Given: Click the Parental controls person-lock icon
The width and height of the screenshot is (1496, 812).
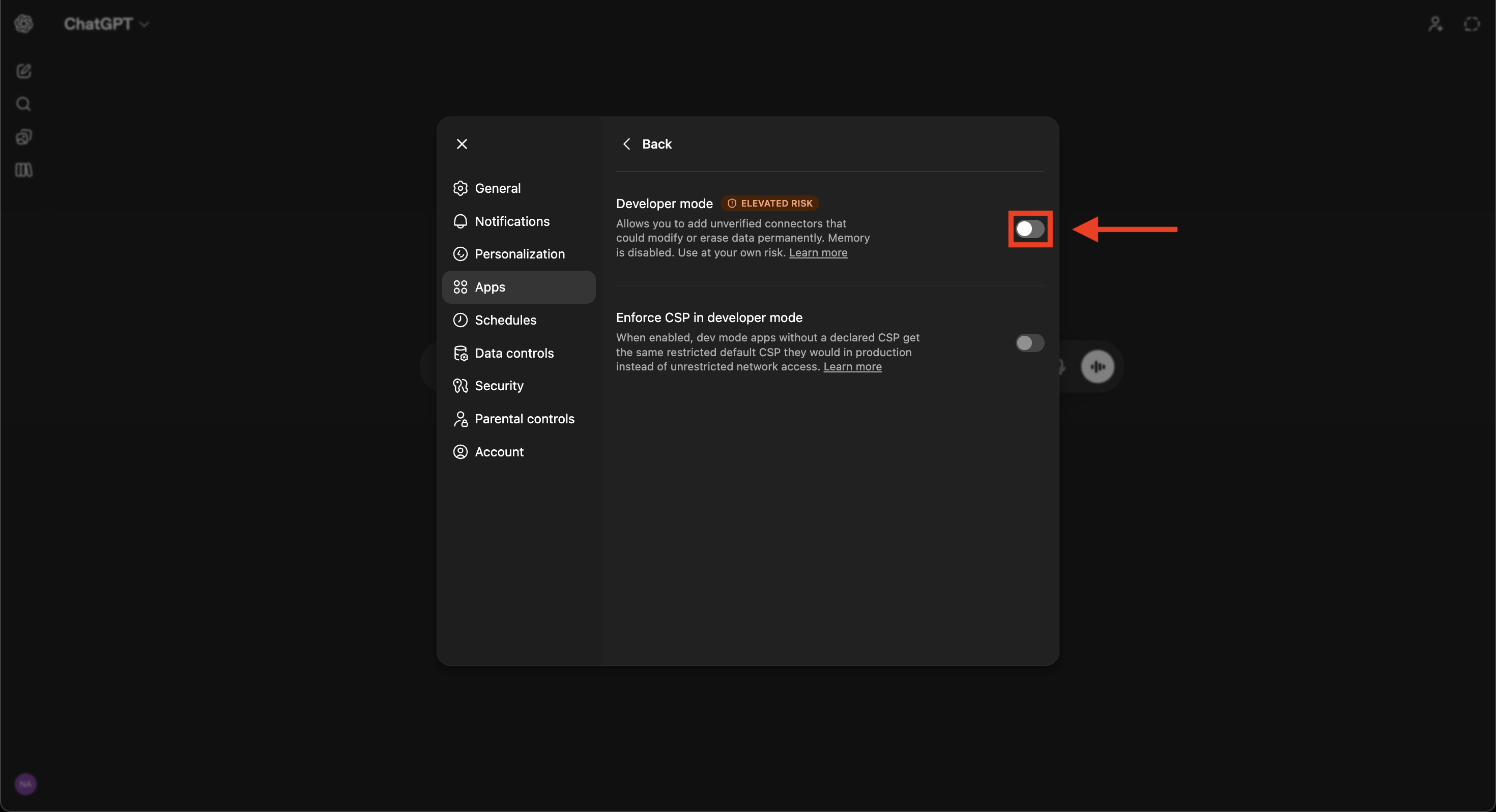Looking at the screenshot, I should click(x=460, y=419).
